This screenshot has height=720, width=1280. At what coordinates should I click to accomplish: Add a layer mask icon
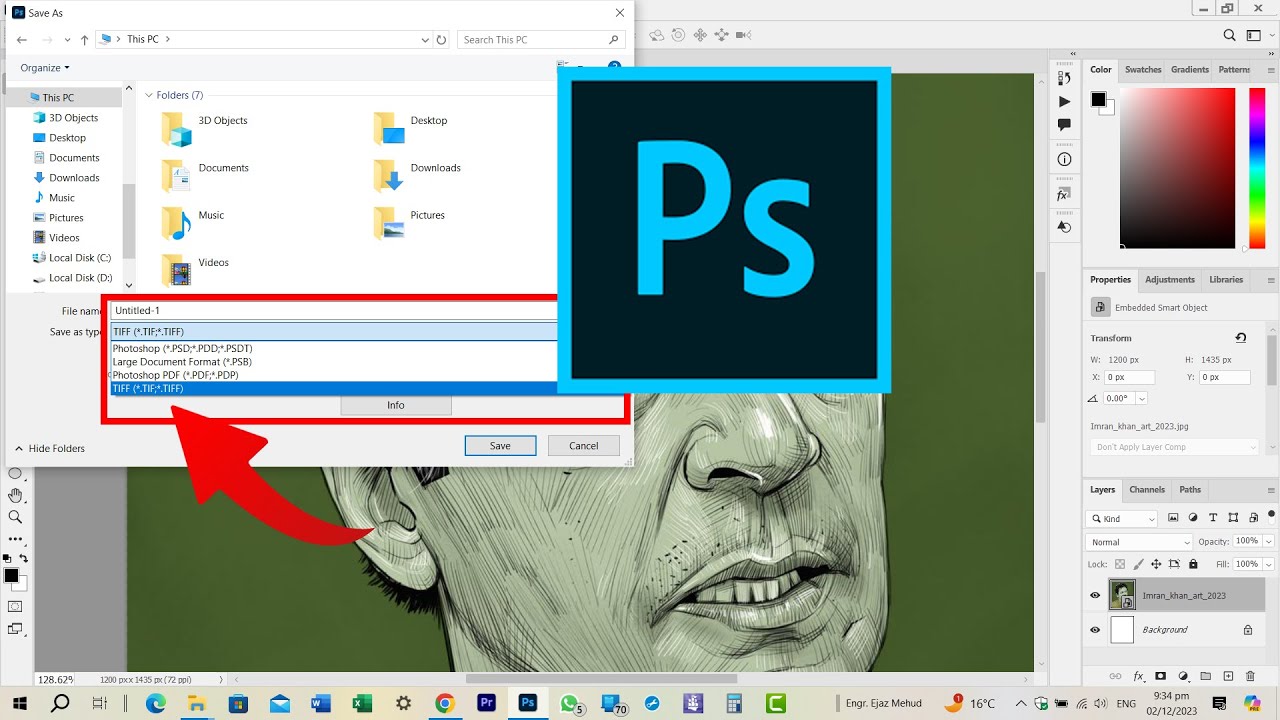click(x=1161, y=676)
